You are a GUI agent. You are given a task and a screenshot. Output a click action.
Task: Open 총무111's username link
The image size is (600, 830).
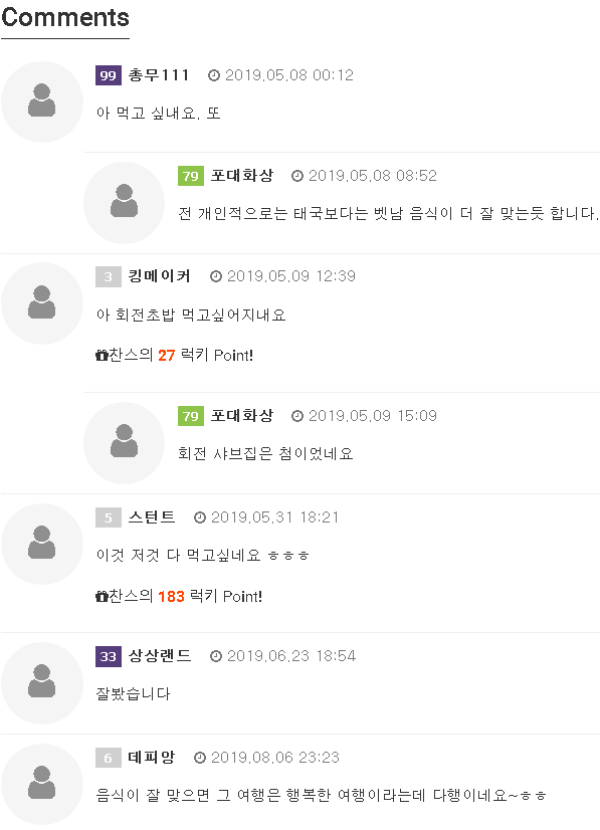point(158,75)
